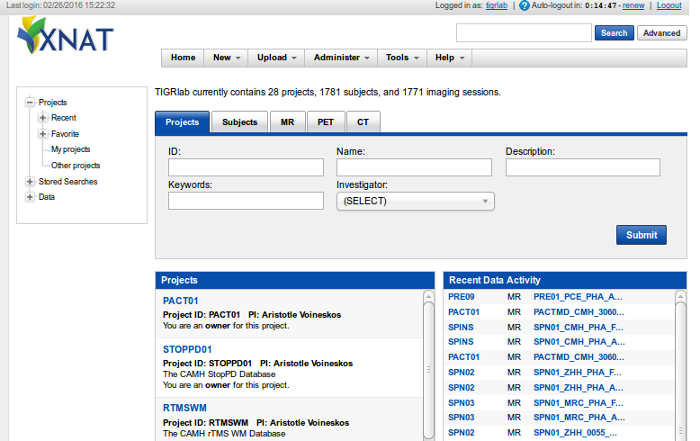Click the ID input field
This screenshot has height=441, width=700.
pos(246,167)
